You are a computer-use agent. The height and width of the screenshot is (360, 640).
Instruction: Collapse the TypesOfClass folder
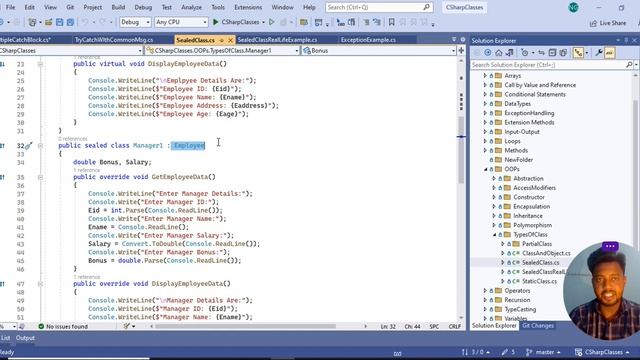pos(494,235)
